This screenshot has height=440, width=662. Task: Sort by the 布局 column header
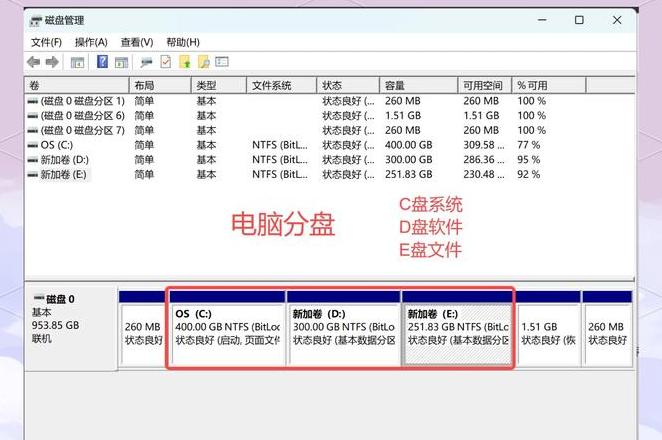click(160, 85)
